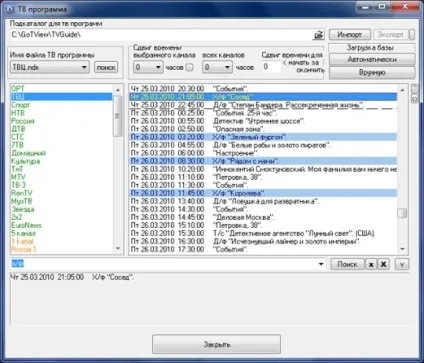Click the Экспорт button
This screenshot has height=363, width=424.
click(390, 34)
